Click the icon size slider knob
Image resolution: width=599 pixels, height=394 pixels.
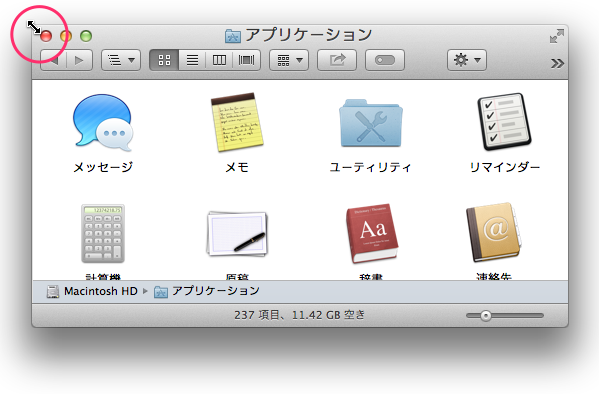(486, 316)
